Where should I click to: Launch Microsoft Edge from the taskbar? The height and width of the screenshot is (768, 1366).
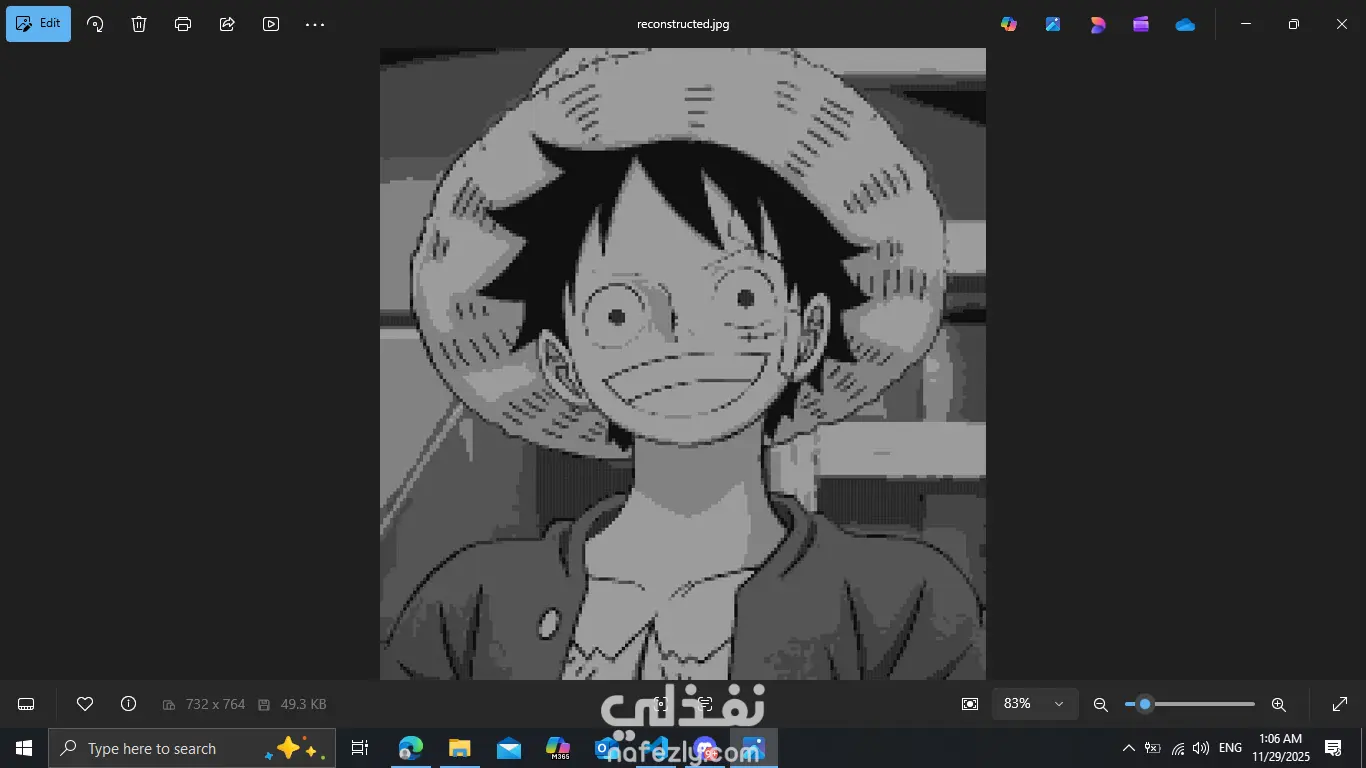[x=411, y=748]
